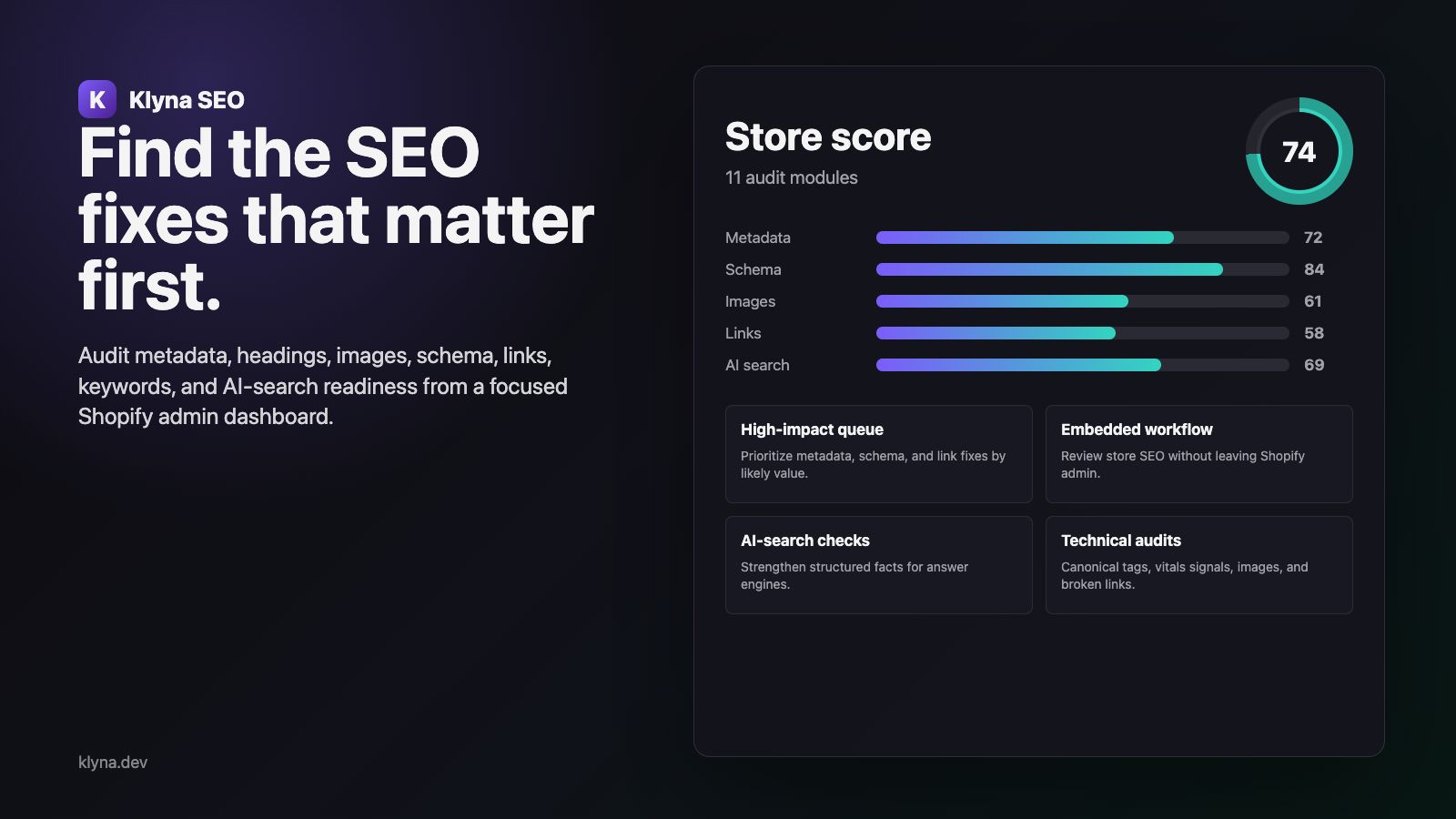
Task: Click the Metadata score value 72
Action: click(1313, 238)
